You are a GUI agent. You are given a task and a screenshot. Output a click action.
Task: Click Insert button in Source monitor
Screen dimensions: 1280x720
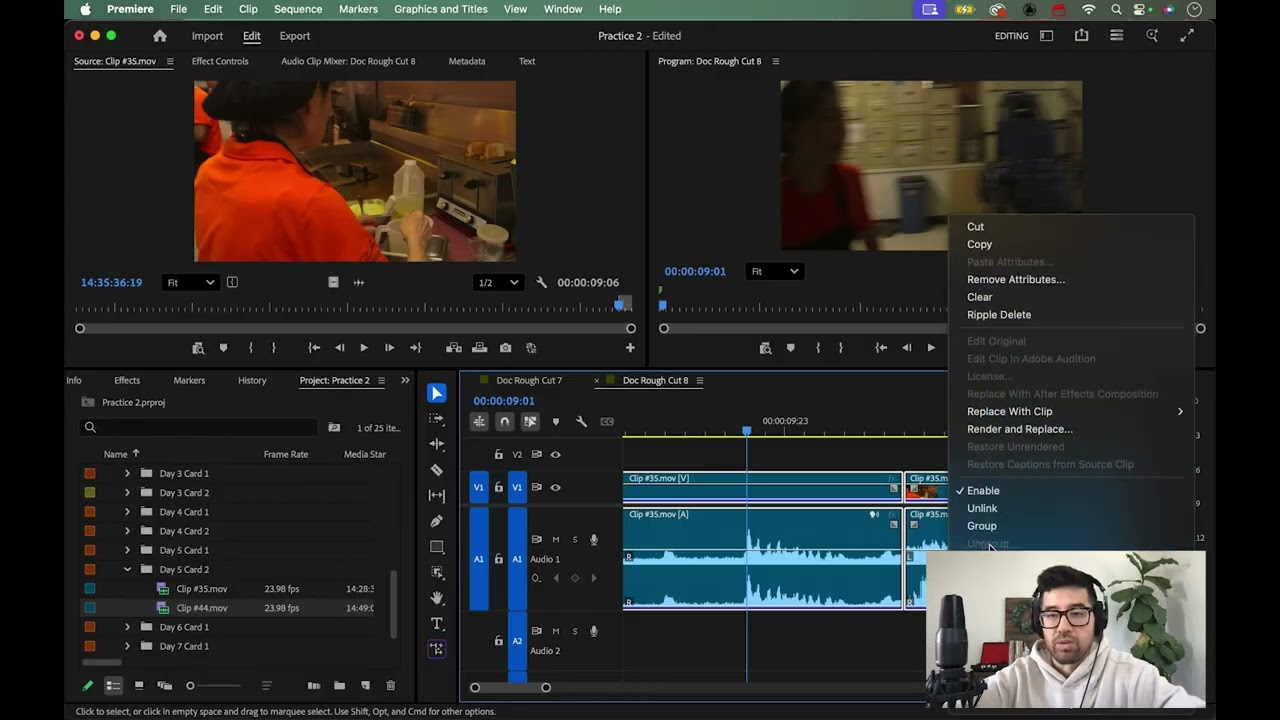click(454, 348)
